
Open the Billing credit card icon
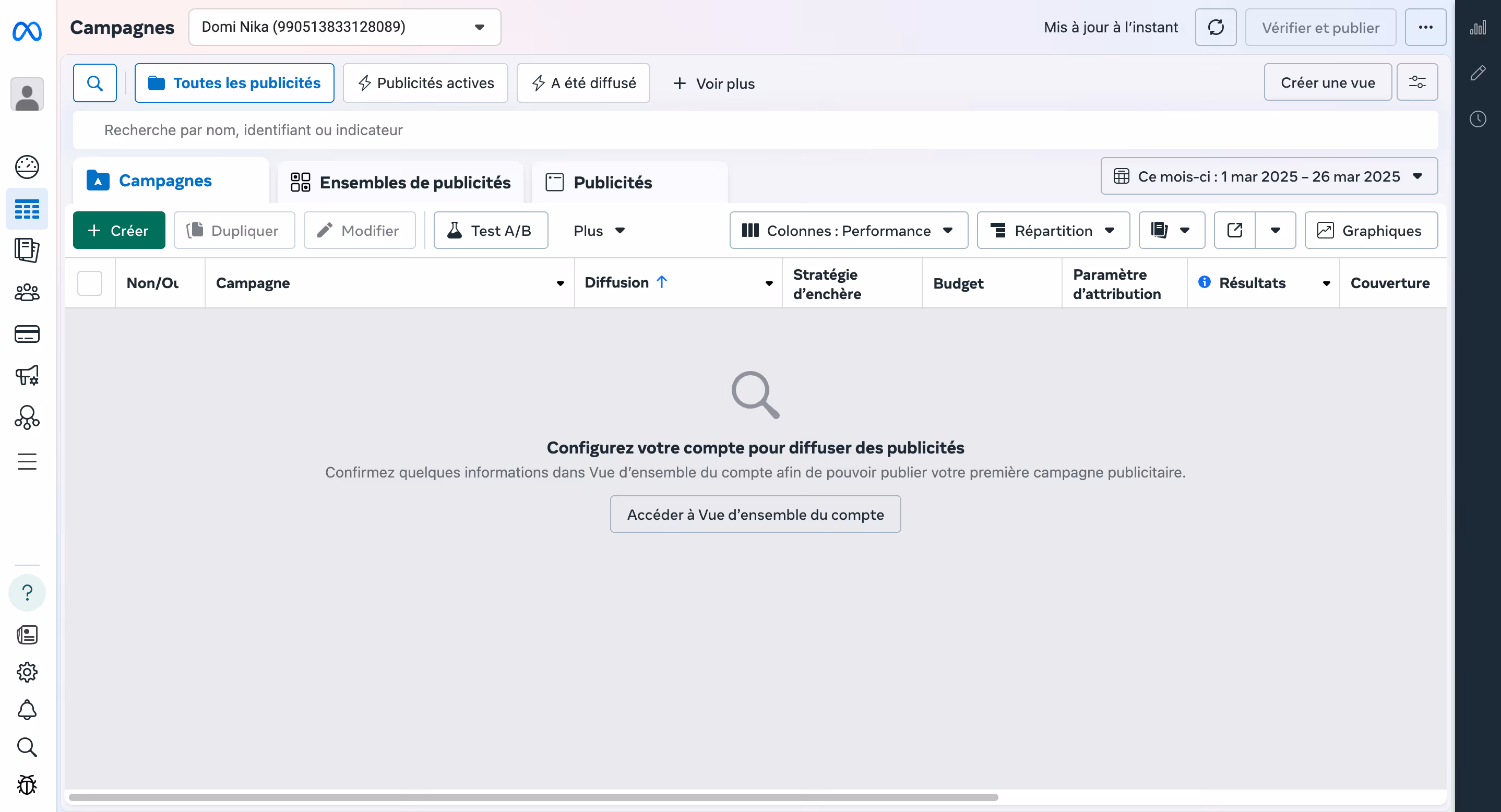[x=27, y=334]
